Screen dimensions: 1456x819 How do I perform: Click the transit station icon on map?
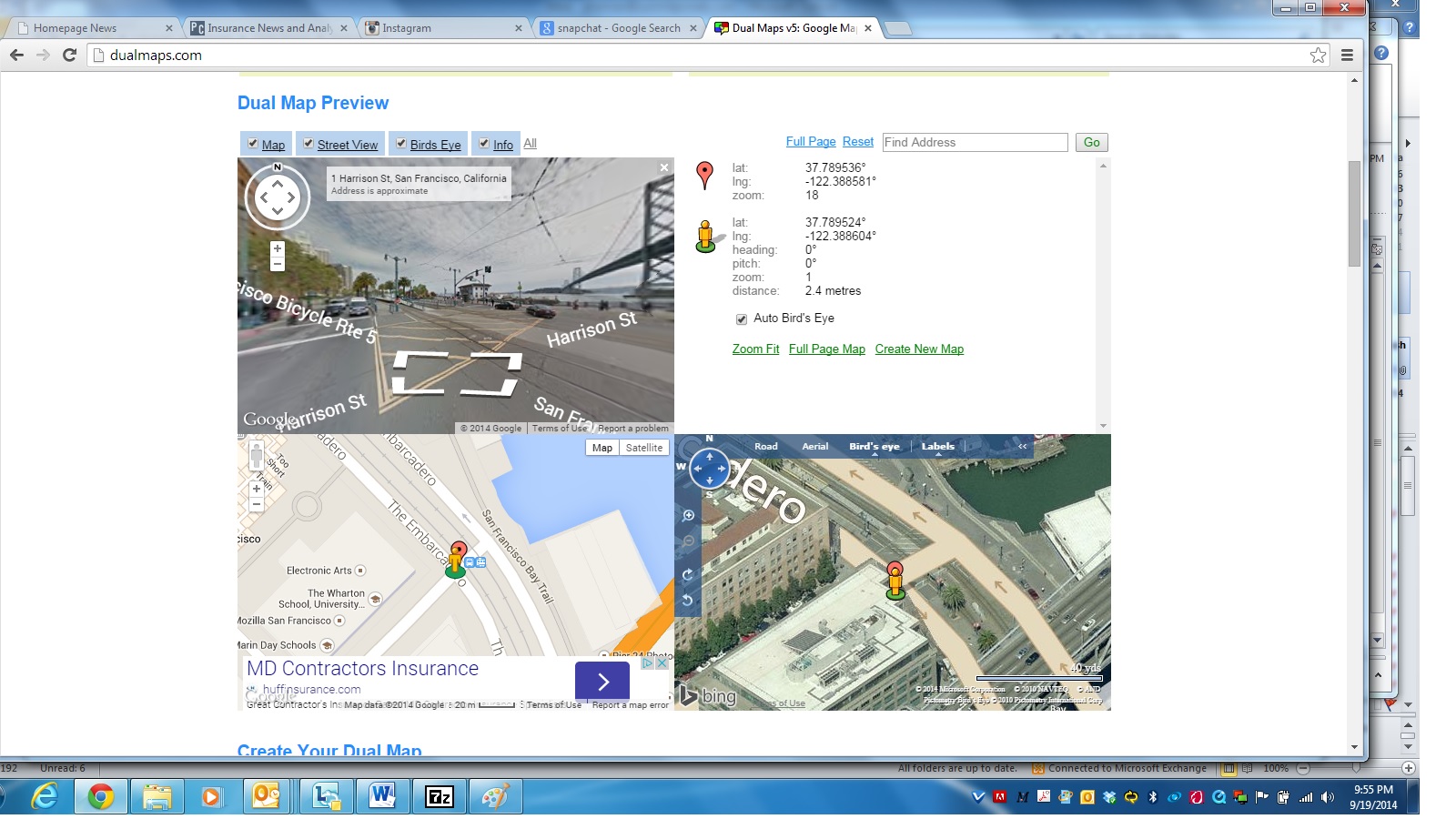click(475, 562)
